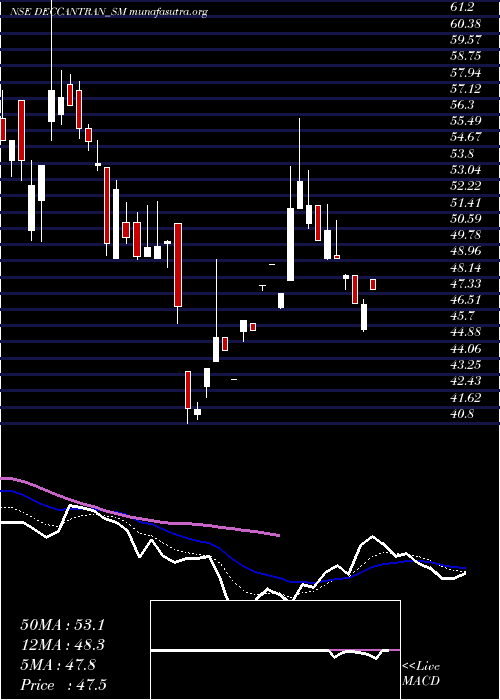Click the 48.96 price axis label

(466, 251)
